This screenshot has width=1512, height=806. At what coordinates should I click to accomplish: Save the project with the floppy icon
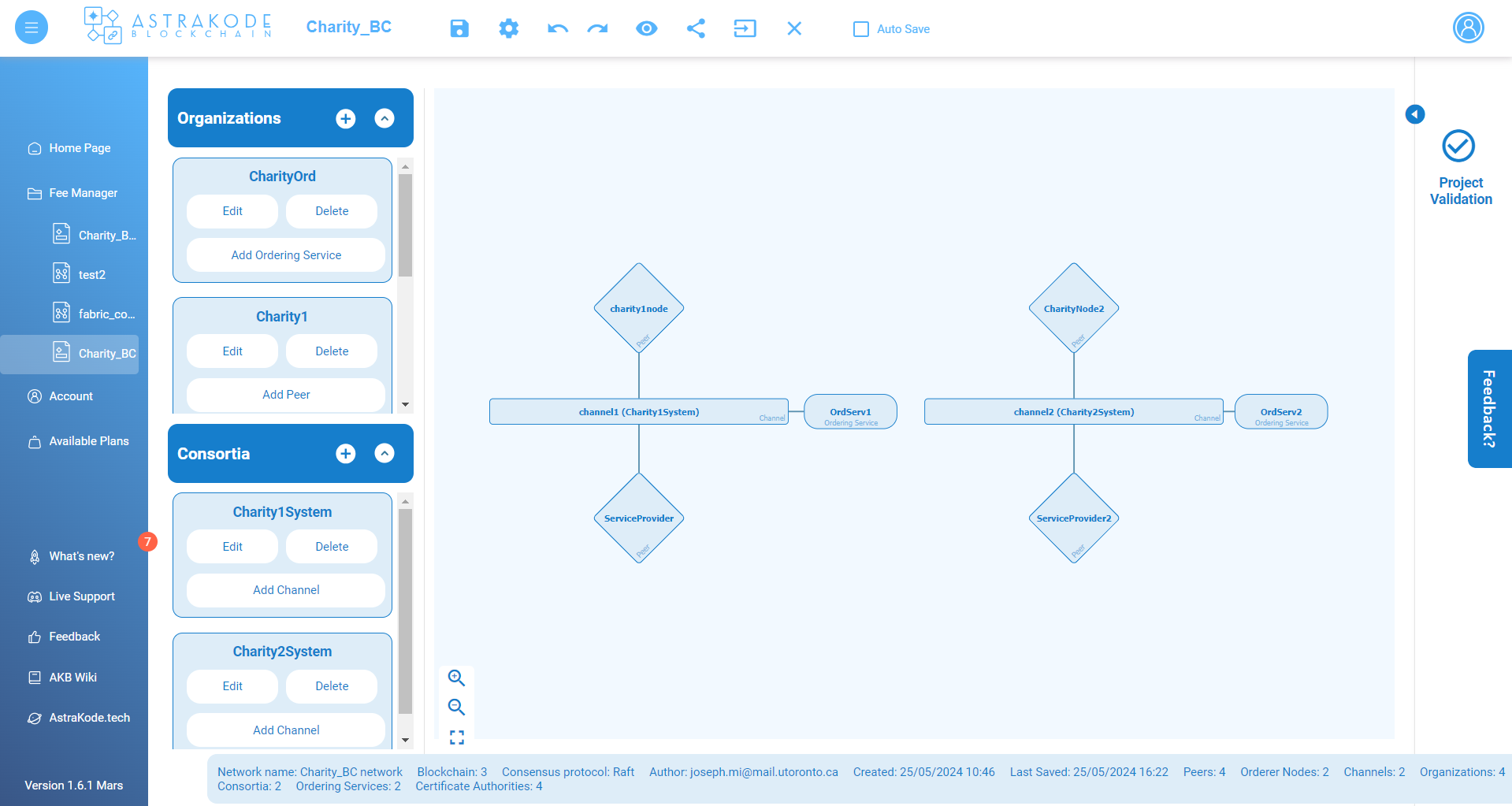pos(459,28)
